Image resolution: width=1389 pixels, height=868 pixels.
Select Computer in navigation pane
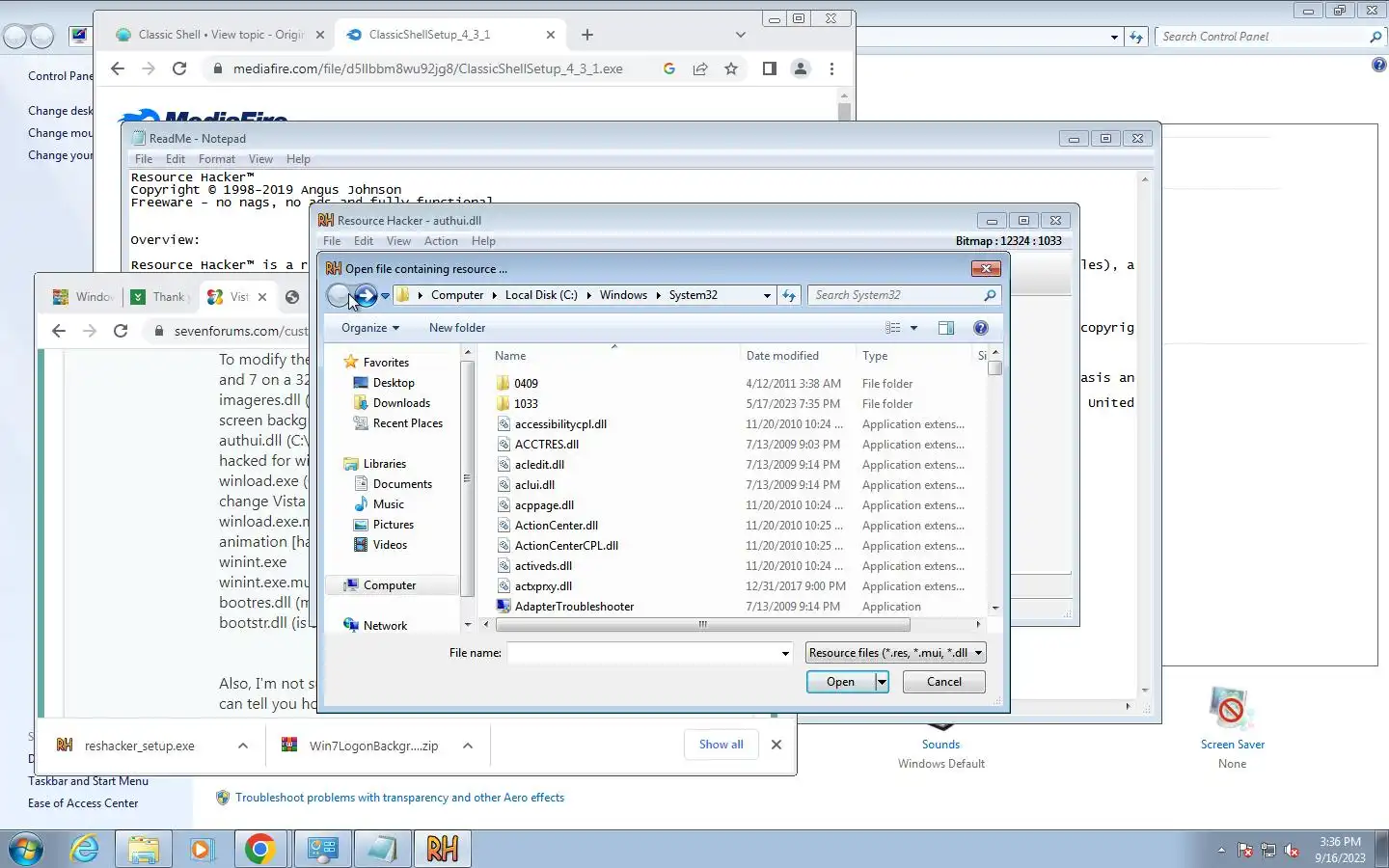(390, 585)
